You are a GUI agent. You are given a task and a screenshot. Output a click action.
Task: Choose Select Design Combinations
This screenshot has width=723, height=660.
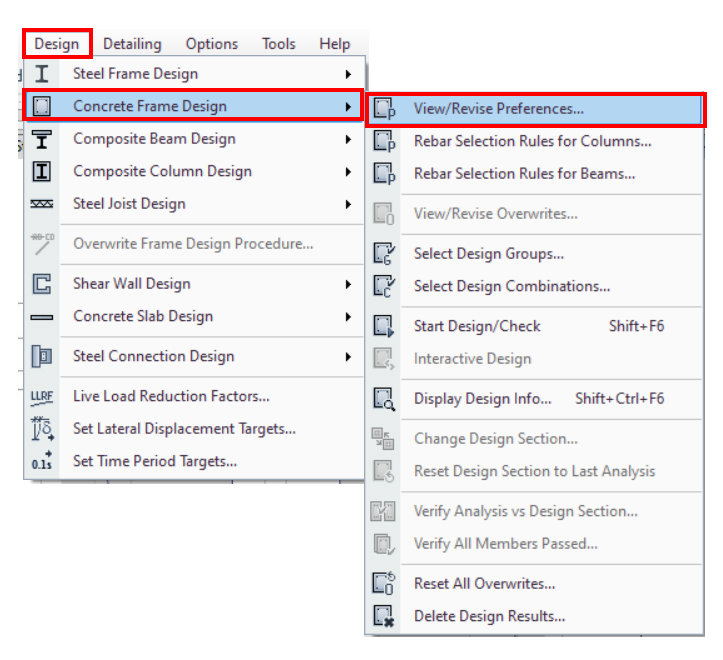click(511, 286)
